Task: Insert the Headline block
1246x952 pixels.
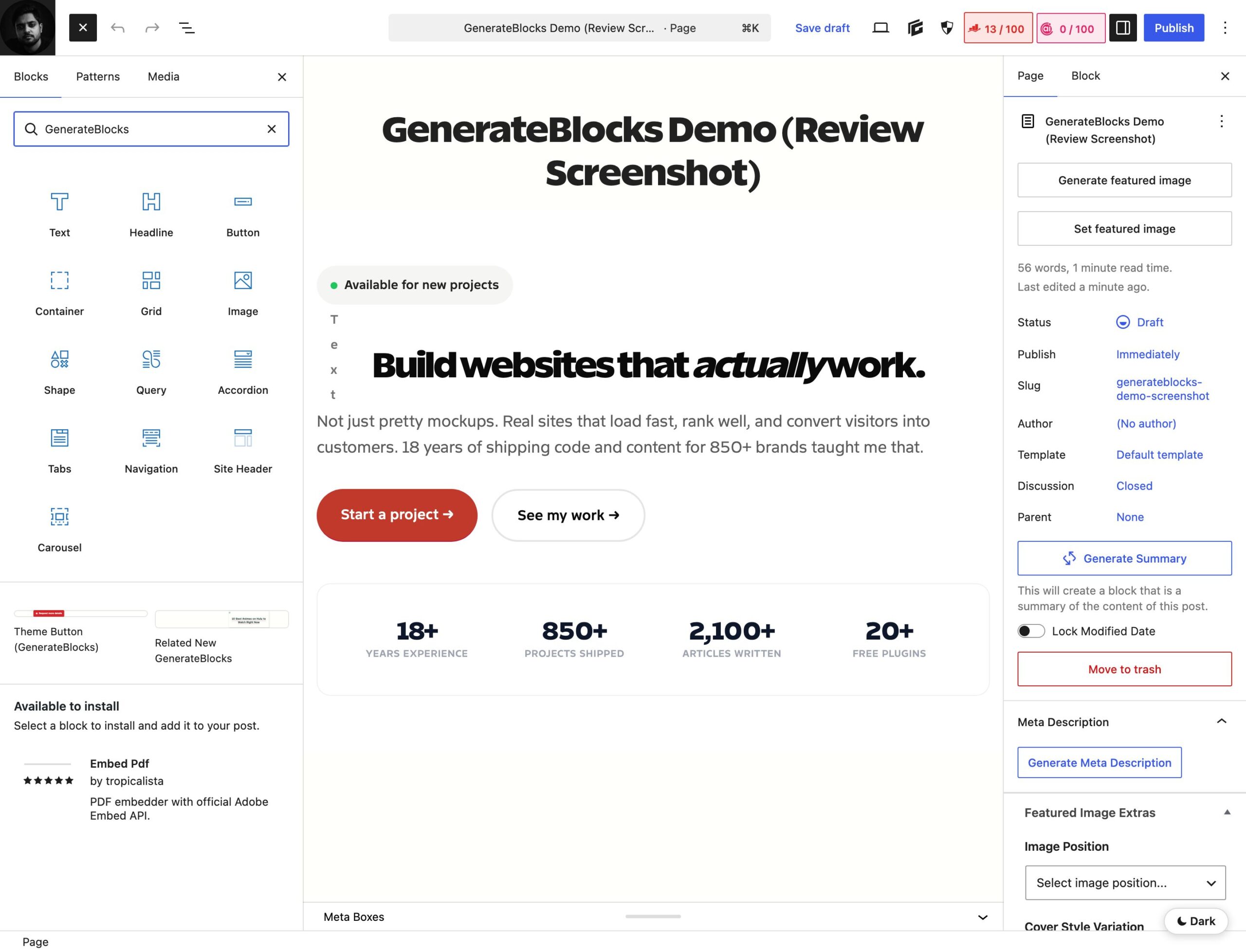Action: click(151, 215)
